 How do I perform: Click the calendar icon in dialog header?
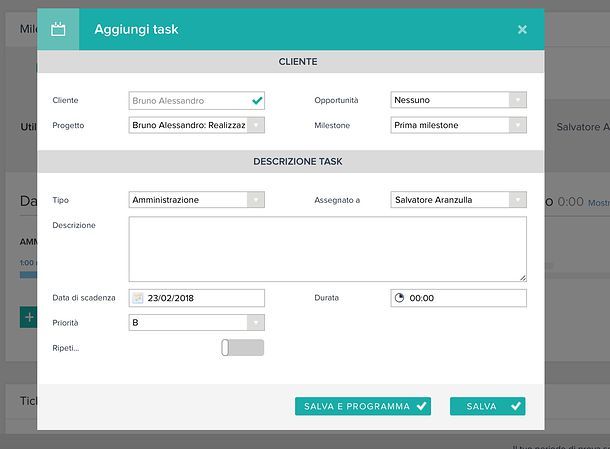pyautogui.click(x=58, y=29)
